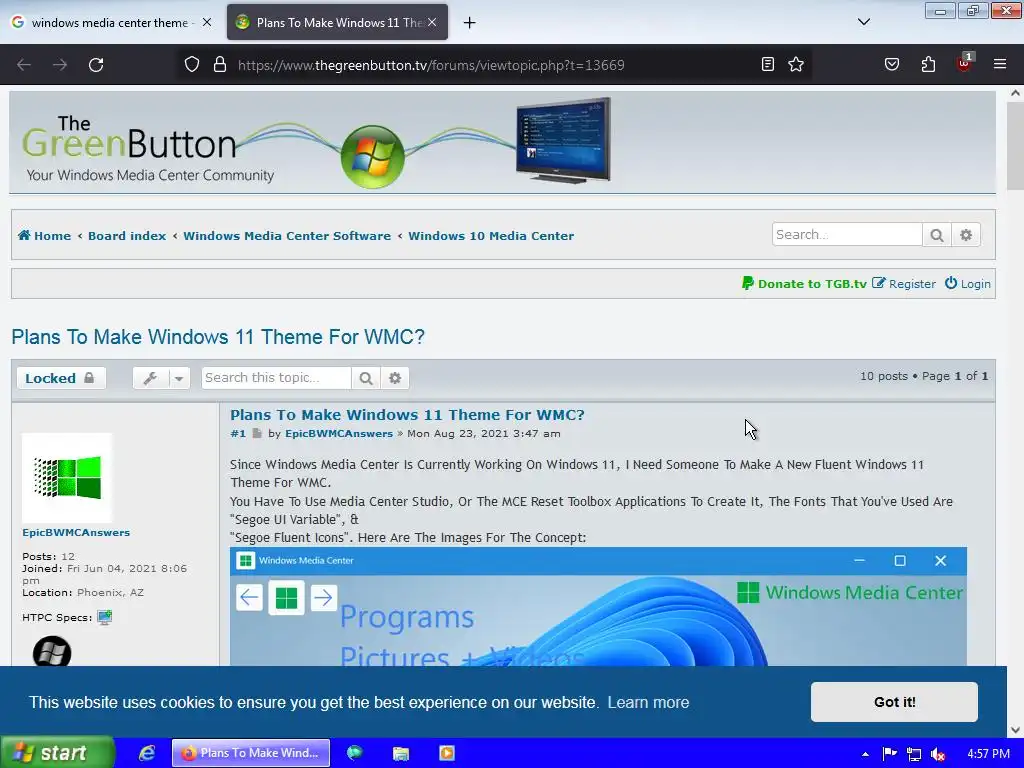Viewport: 1024px width, 768px height.
Task: Open the uBlock Origin extension icon
Action: (965, 63)
